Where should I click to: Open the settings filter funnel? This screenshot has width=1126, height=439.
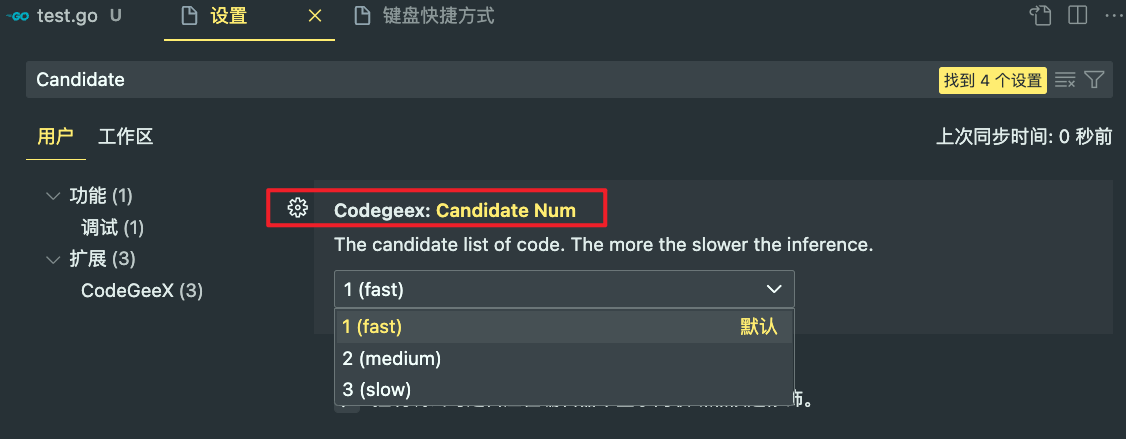[x=1094, y=80]
